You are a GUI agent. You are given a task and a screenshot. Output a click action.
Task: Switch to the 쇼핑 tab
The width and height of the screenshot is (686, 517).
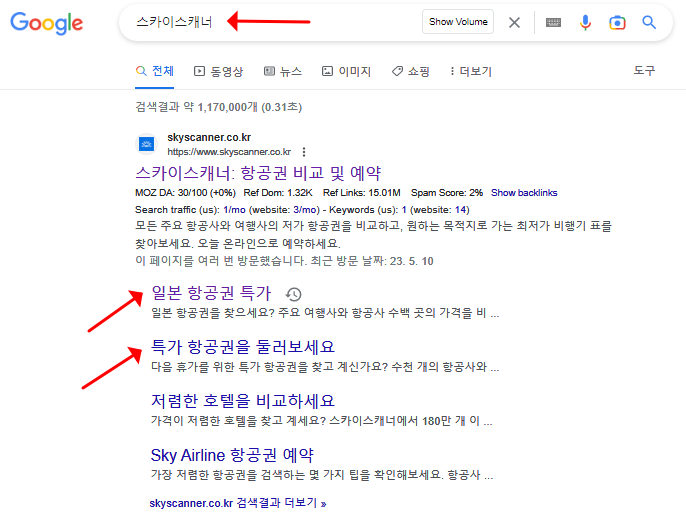pos(410,71)
